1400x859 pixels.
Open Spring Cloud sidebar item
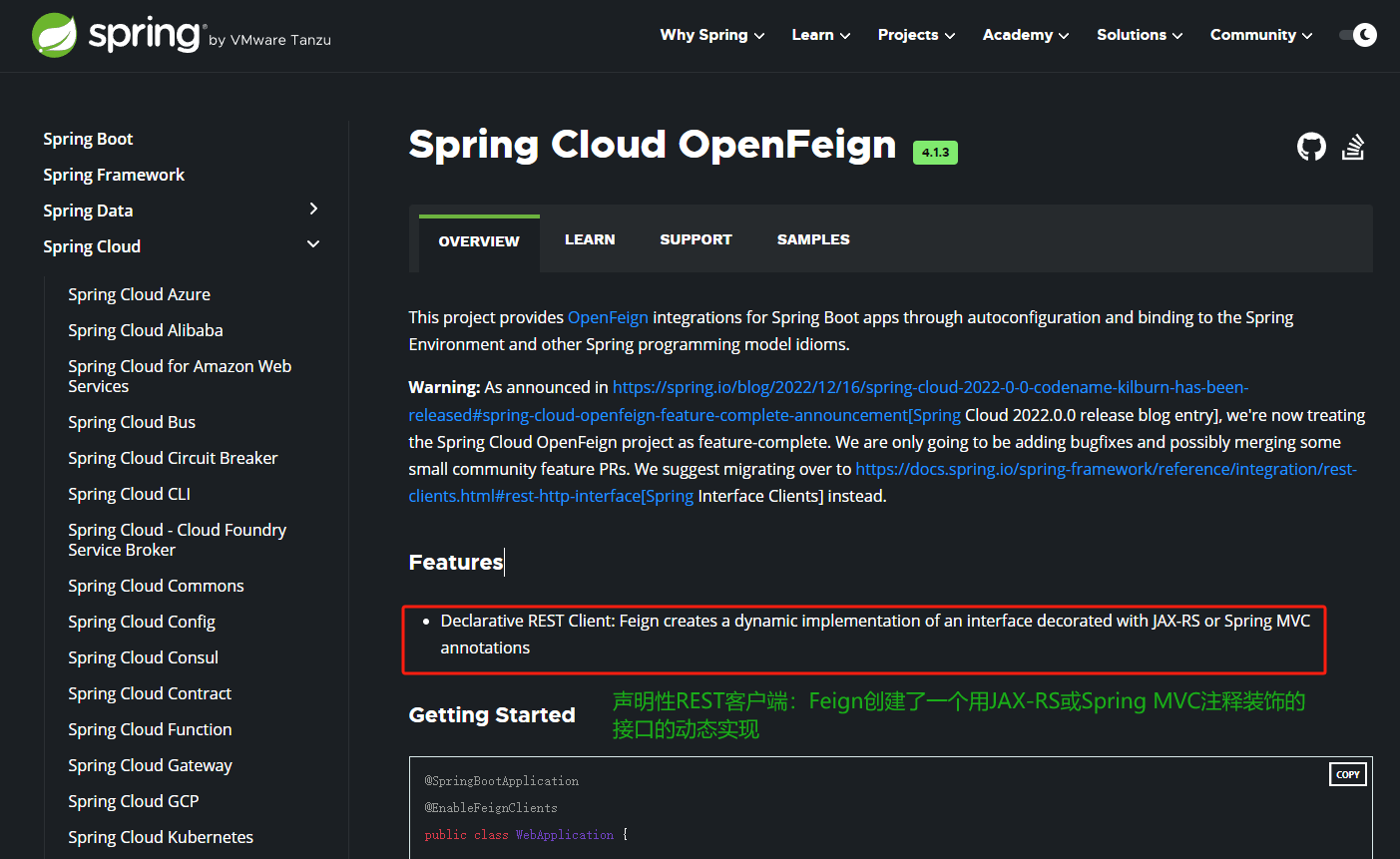pos(92,246)
